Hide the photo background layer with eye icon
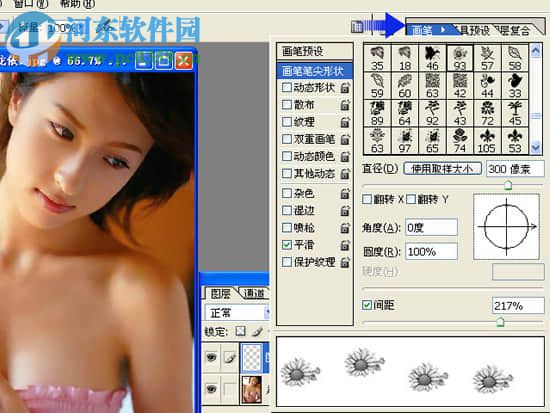 tap(211, 389)
